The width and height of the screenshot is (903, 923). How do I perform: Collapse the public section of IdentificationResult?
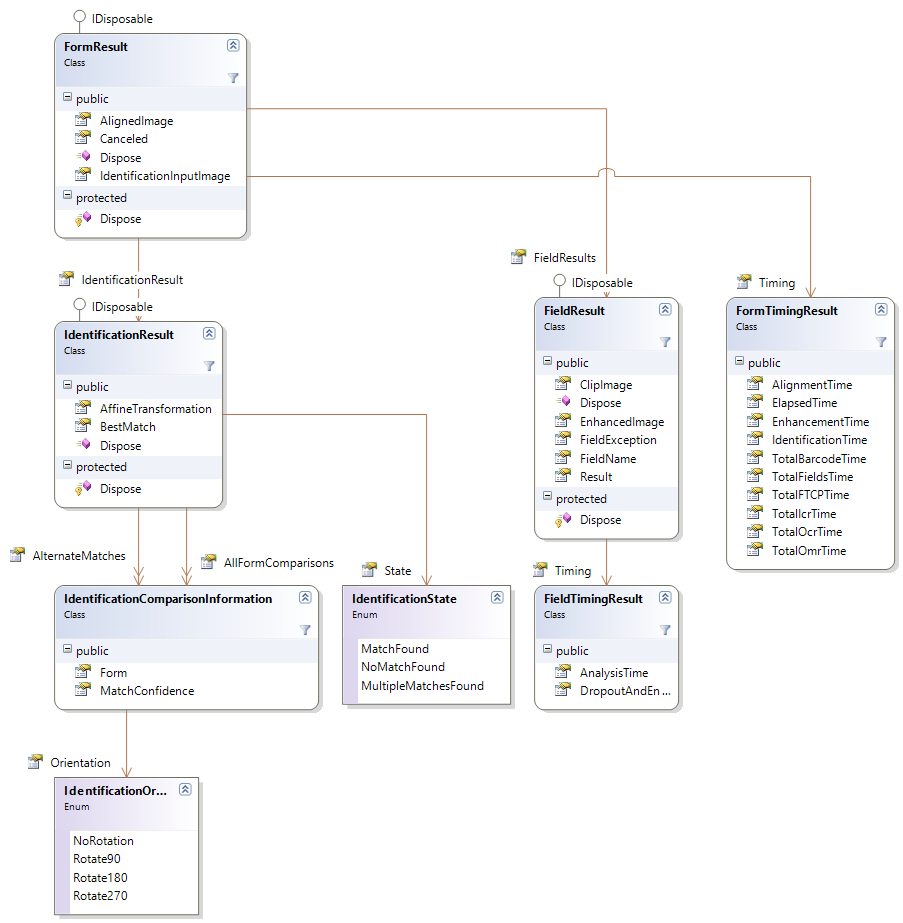68,385
